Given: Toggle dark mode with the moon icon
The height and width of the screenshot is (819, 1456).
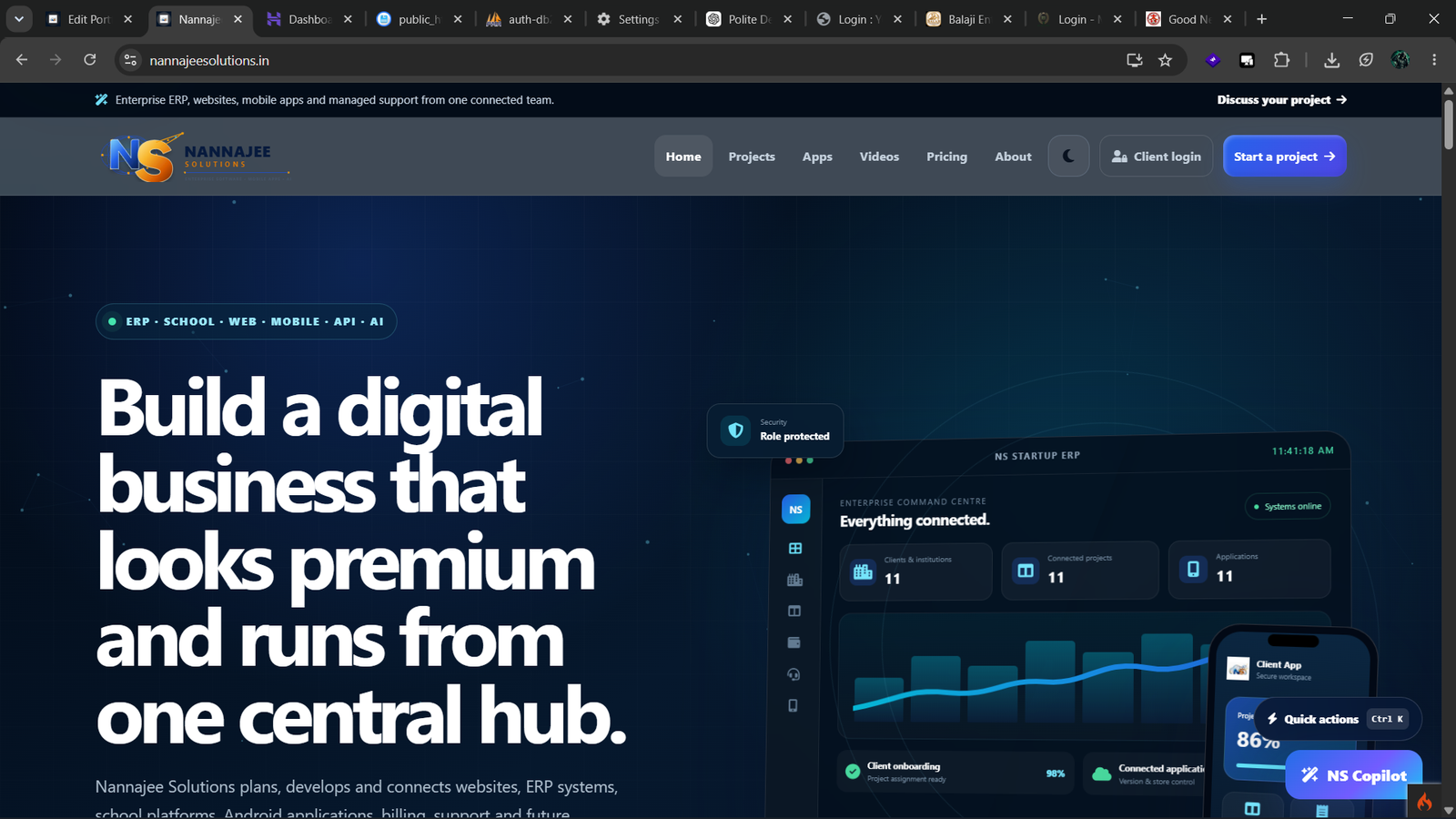Looking at the screenshot, I should tap(1068, 157).
